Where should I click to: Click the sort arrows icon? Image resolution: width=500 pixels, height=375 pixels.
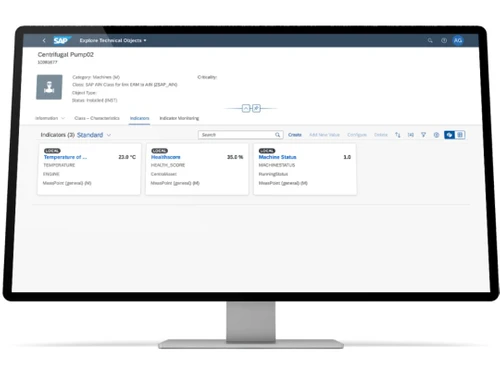pos(398,135)
